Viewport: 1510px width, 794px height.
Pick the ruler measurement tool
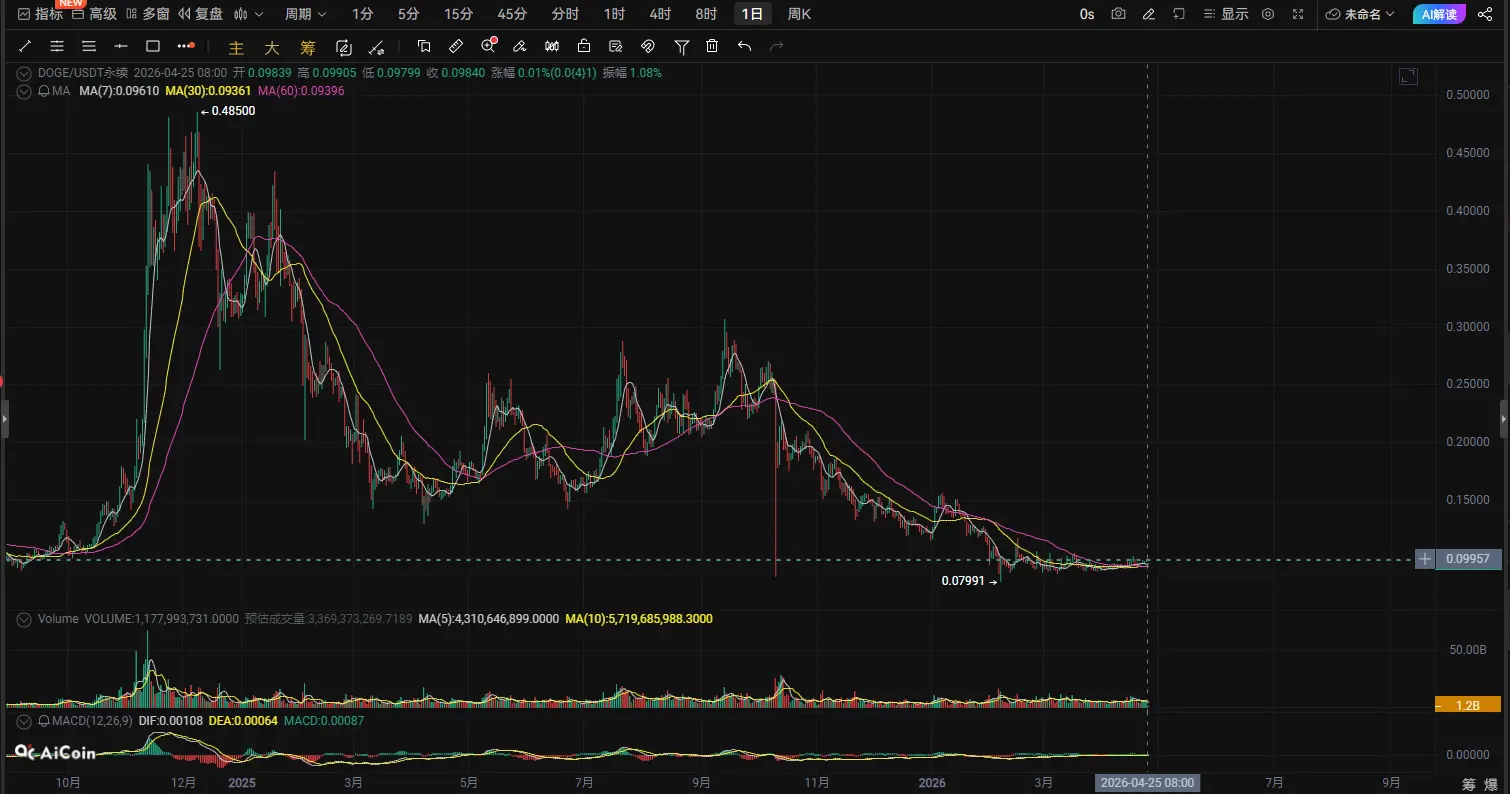tap(455, 46)
